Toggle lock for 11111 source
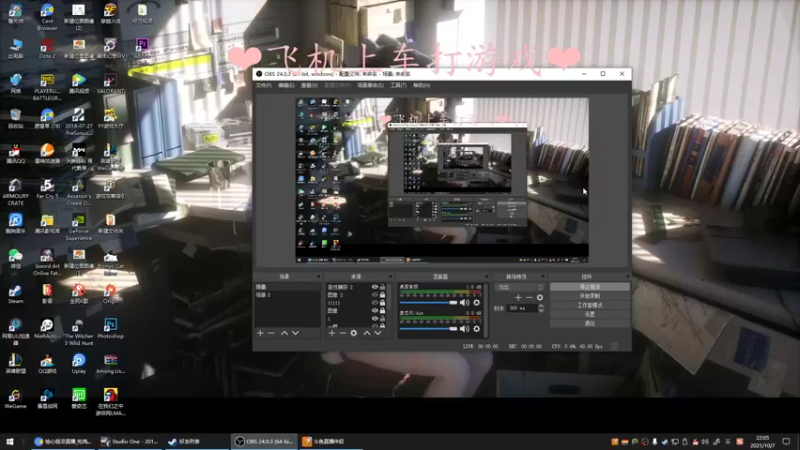 click(x=382, y=303)
